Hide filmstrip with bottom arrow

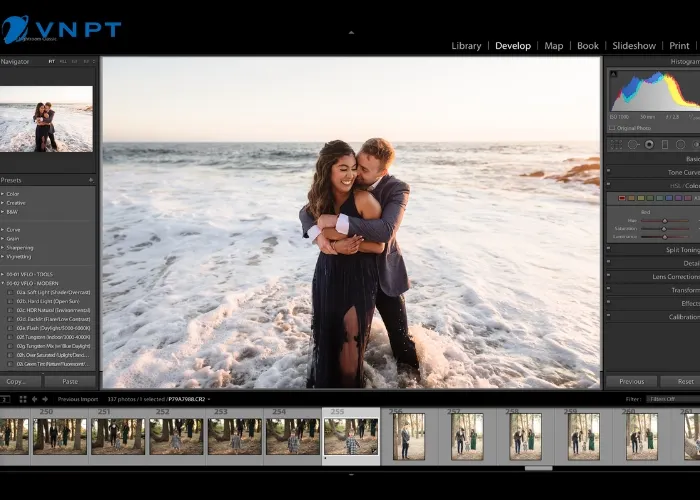tap(351, 475)
